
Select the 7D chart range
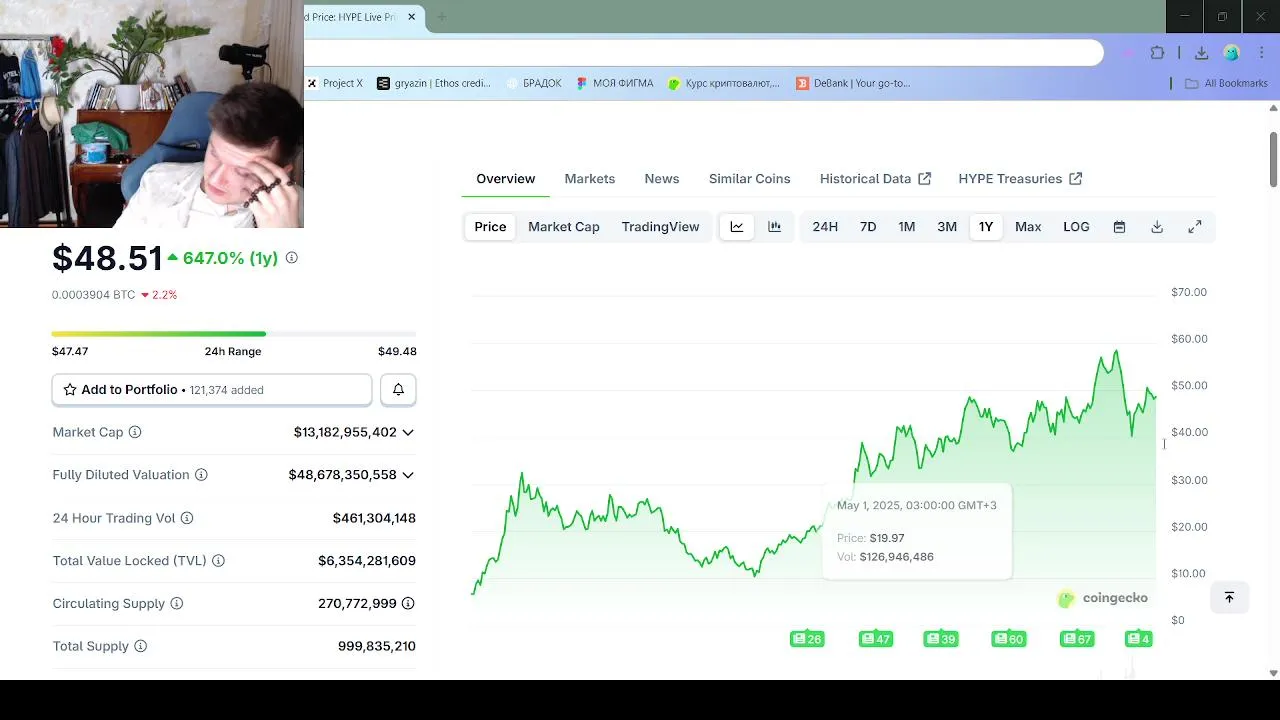pos(868,227)
